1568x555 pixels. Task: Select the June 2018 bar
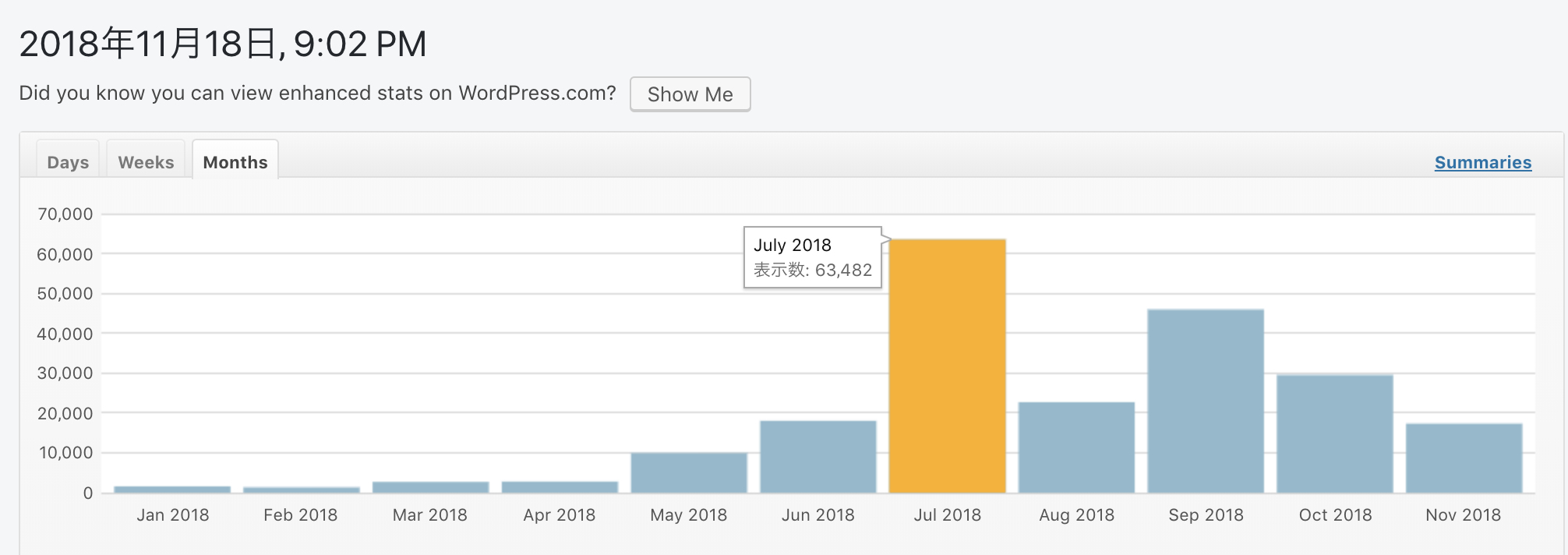click(x=818, y=457)
